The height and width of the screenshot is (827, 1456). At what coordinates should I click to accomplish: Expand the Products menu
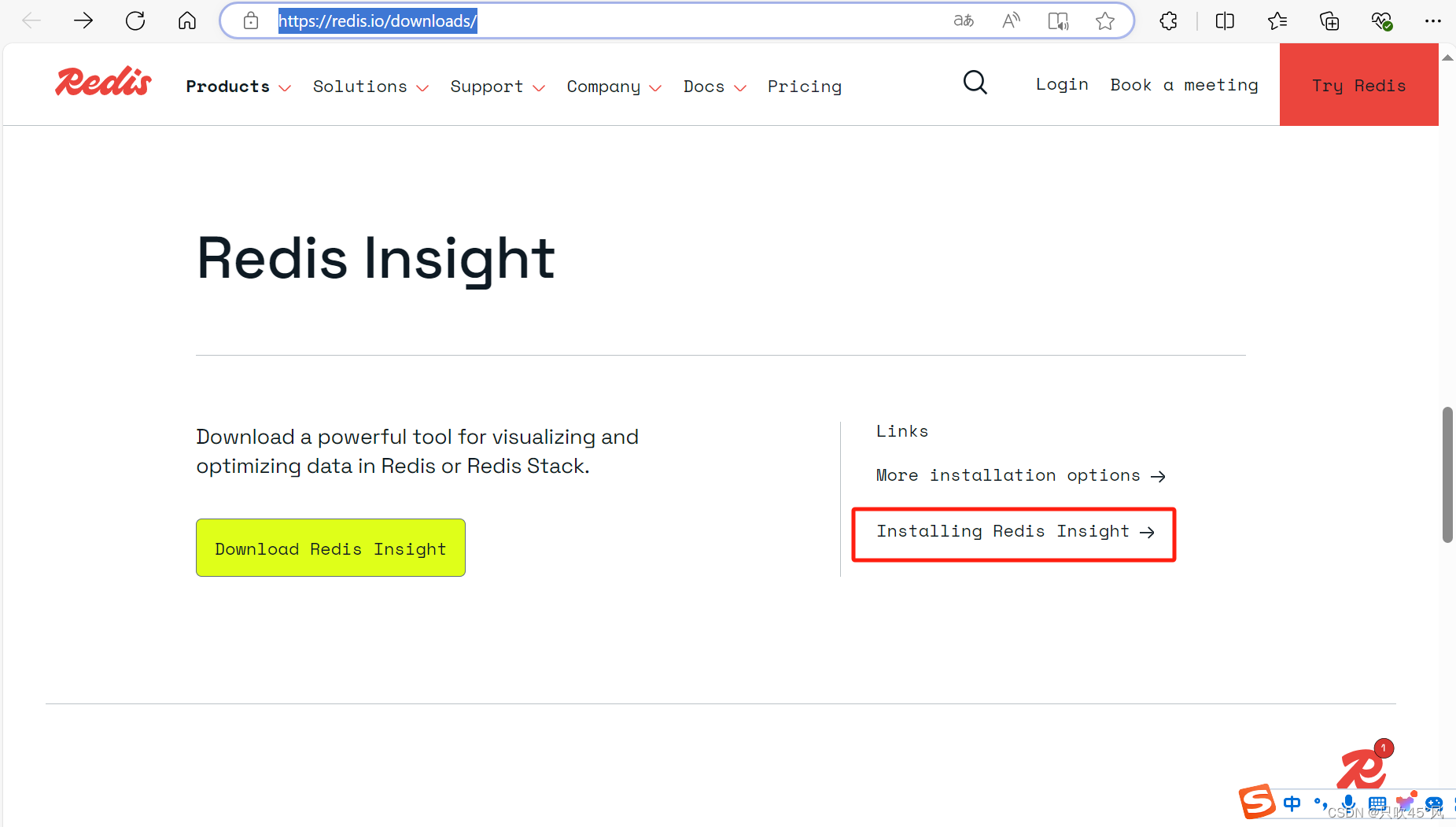click(238, 87)
